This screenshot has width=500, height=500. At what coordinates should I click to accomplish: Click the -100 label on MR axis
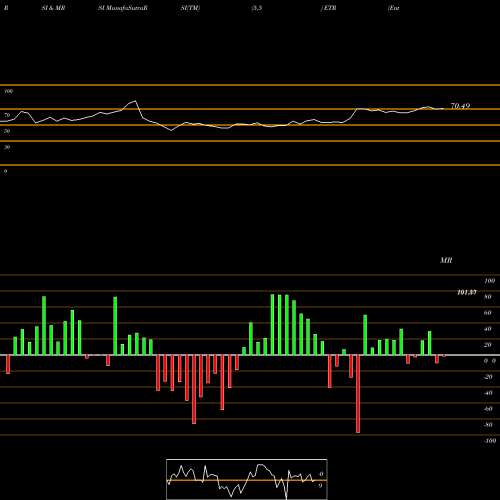[x=490, y=441]
